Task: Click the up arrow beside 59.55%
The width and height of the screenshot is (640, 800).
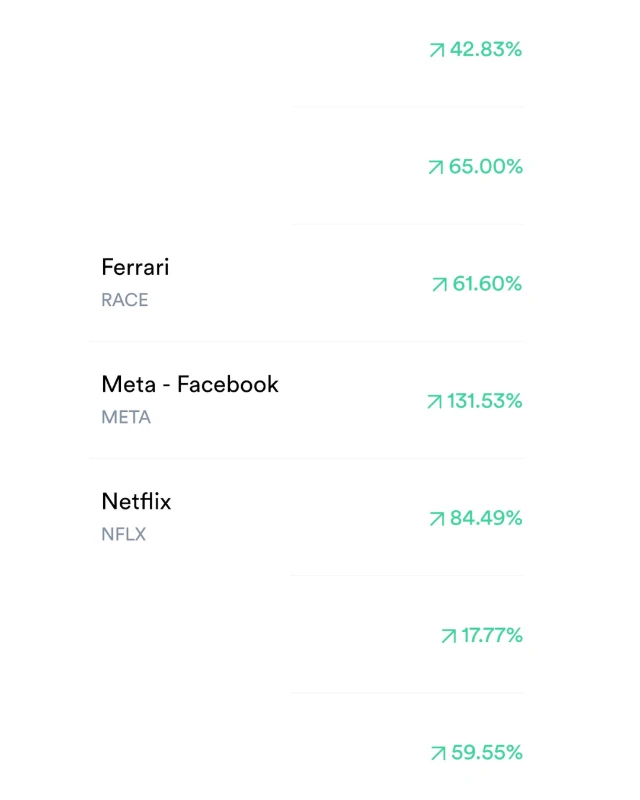Action: point(437,753)
